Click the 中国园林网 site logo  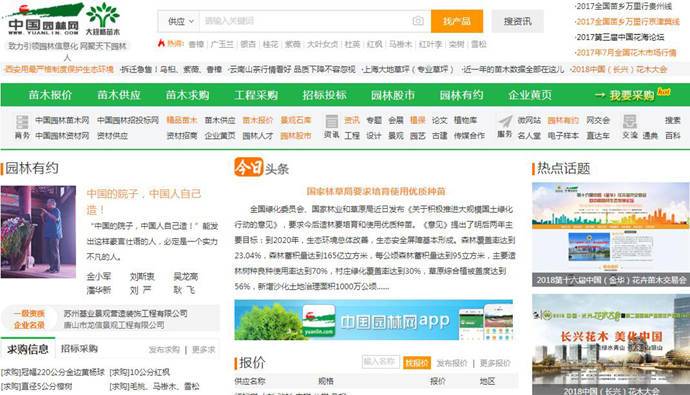click(42, 20)
